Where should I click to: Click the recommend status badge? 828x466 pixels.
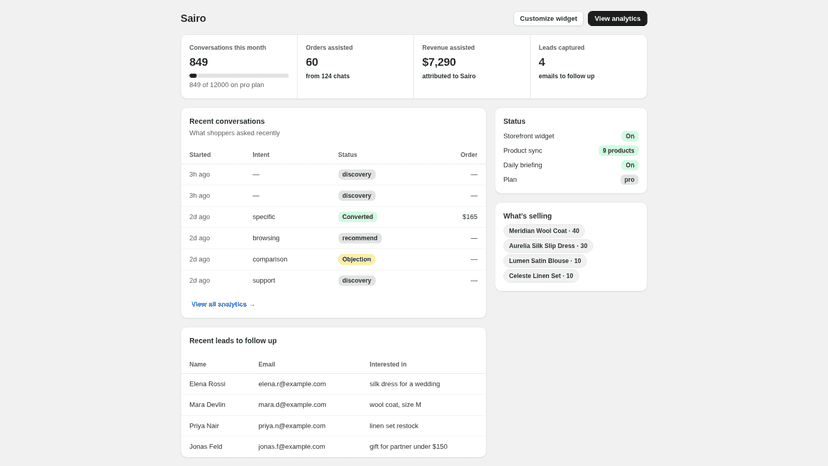[x=360, y=238]
